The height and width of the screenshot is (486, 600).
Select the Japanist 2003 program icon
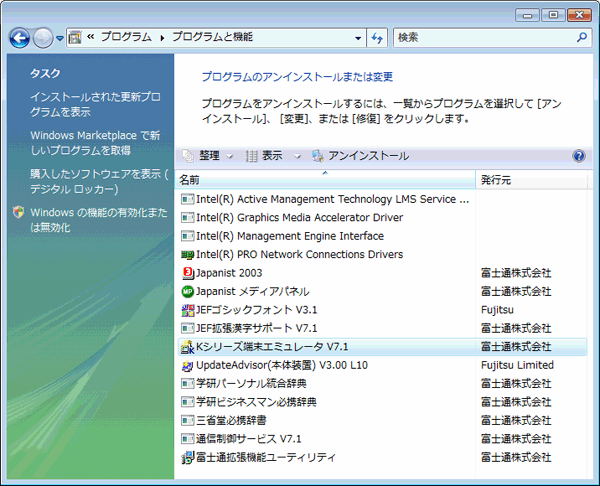click(188, 273)
